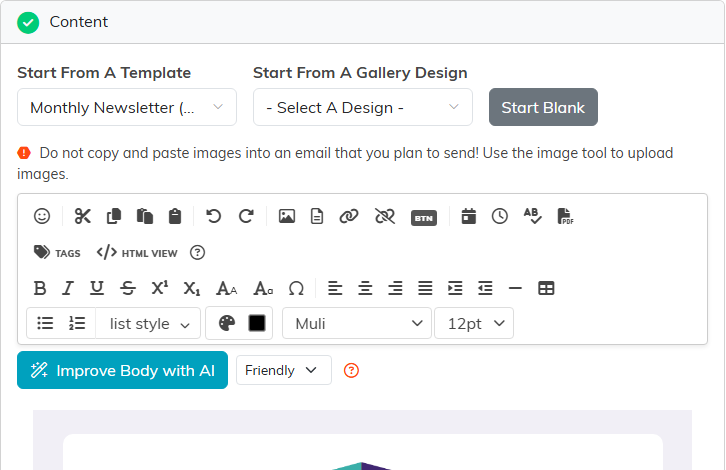Insert date with calendar icon

pos(469,216)
